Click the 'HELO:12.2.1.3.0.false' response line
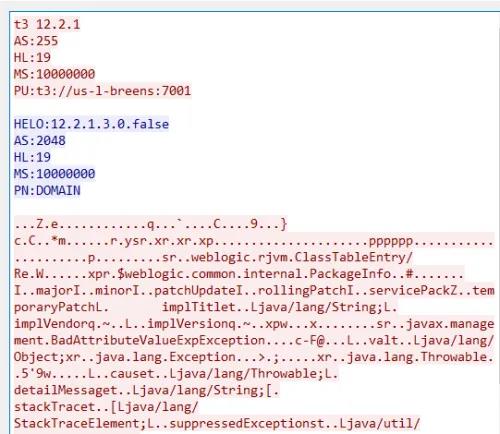The width and height of the screenshot is (500, 434). (91, 124)
